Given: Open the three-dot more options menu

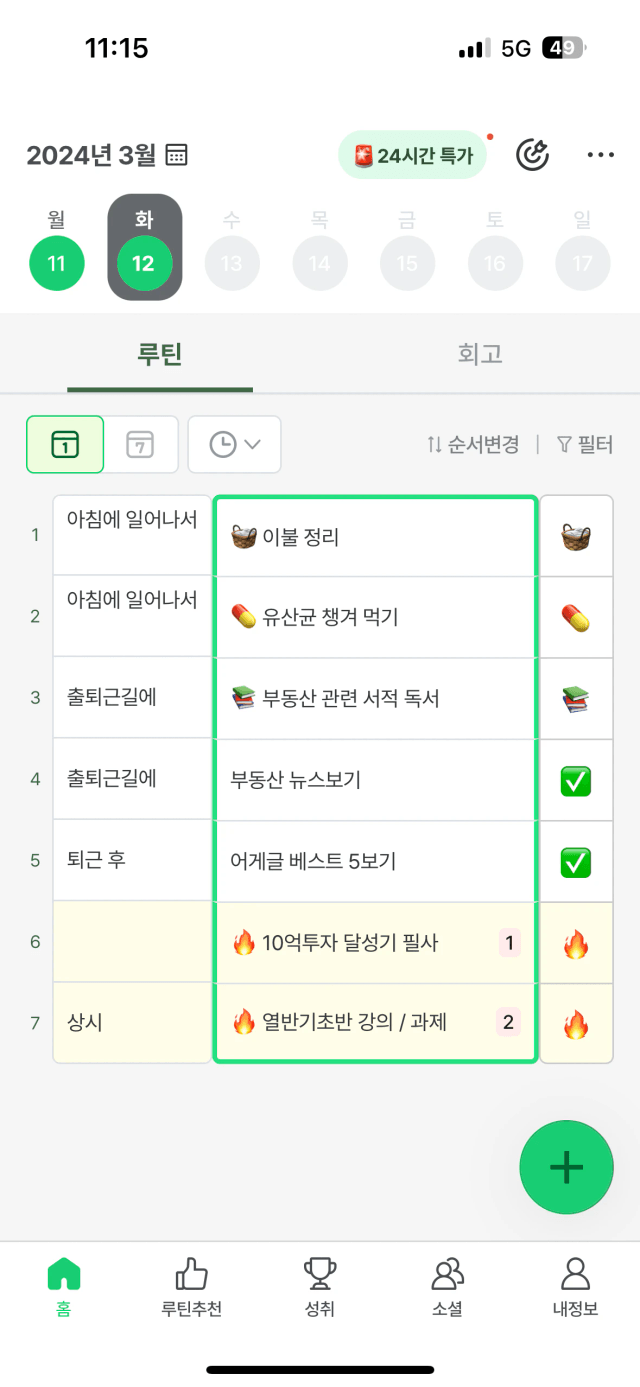Looking at the screenshot, I should (x=601, y=155).
